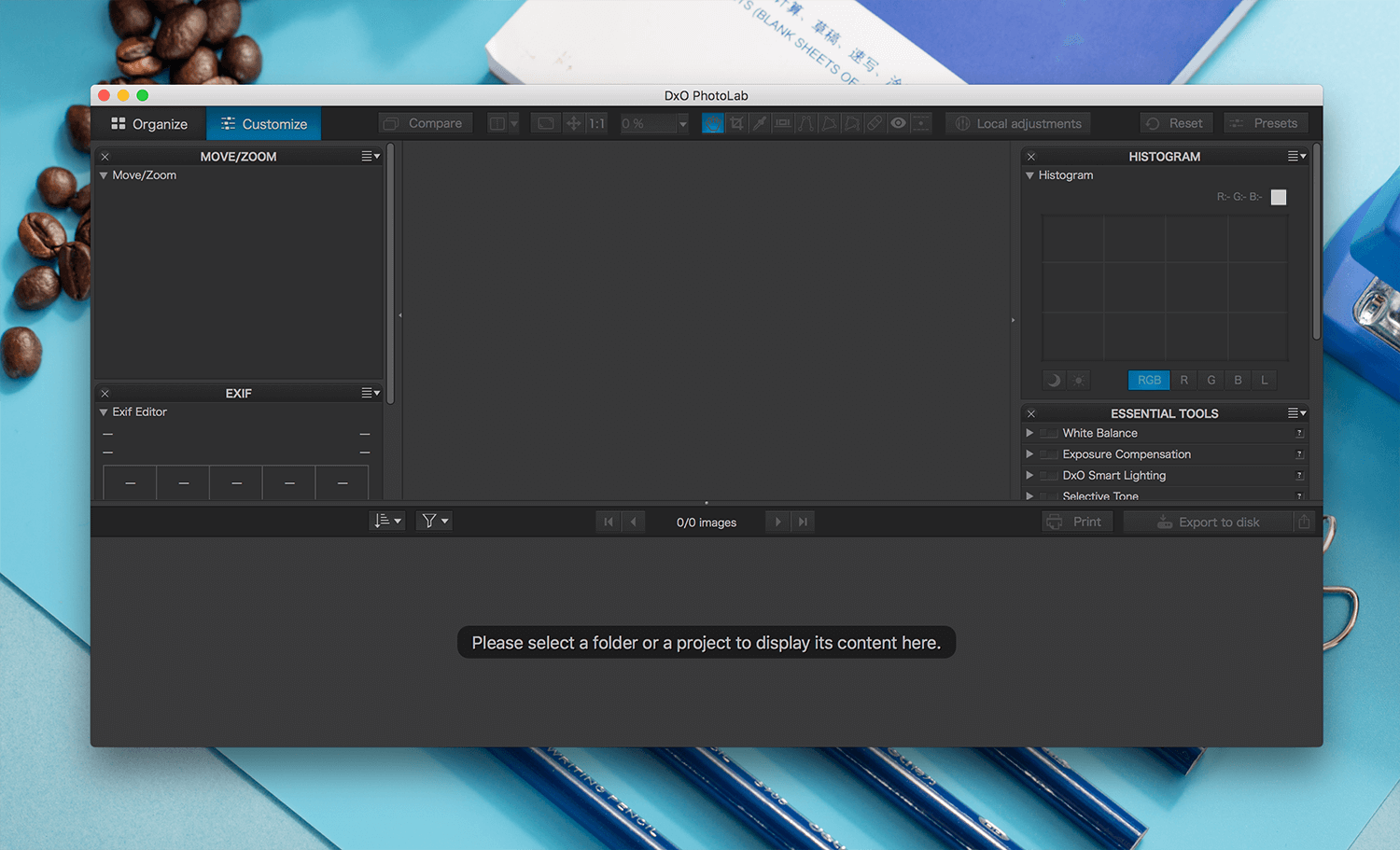Go to the previous image
Viewport: 1400px width, 850px height.
(x=634, y=522)
